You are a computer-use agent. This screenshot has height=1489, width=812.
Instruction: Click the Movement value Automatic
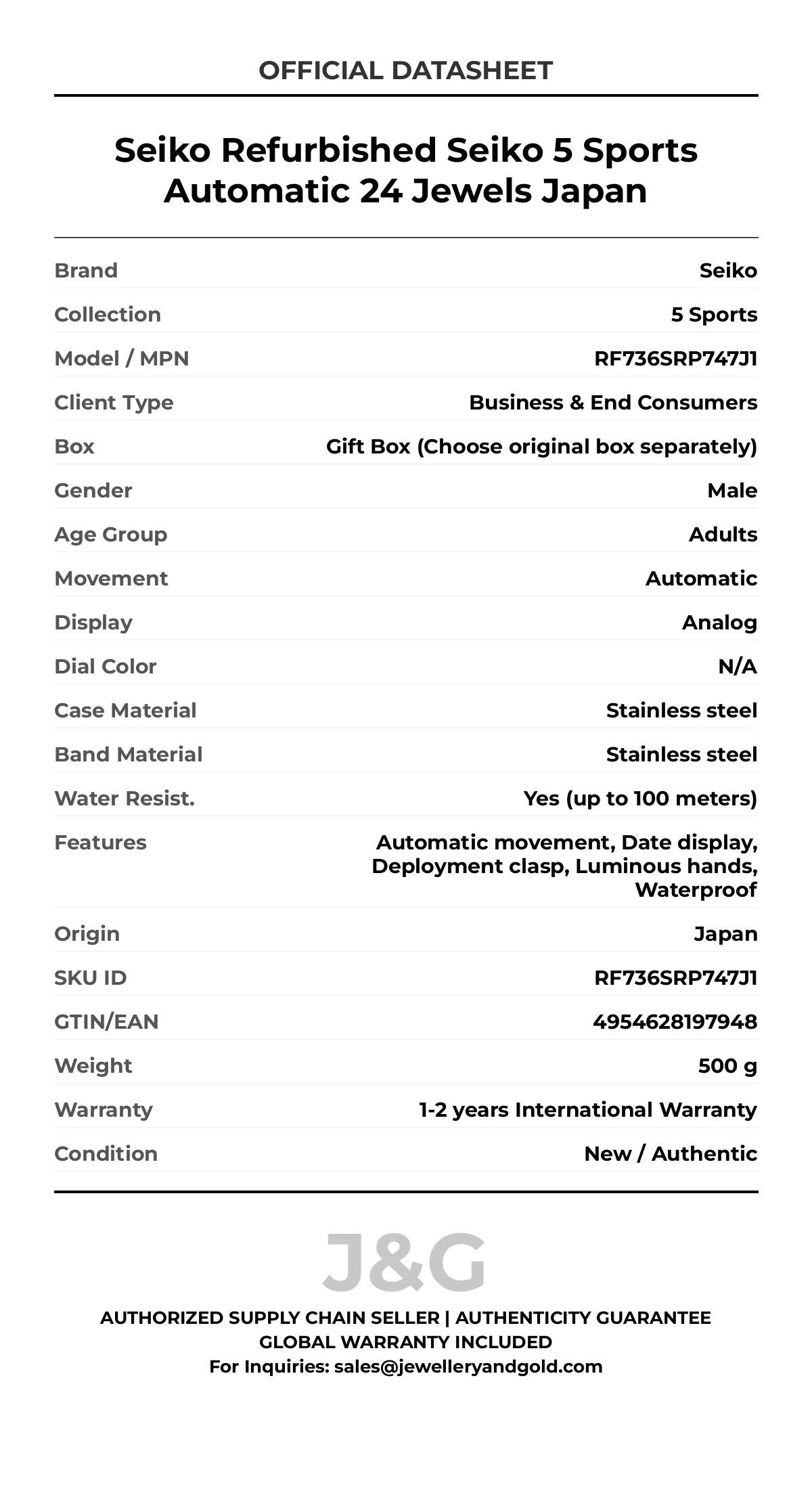coord(701,578)
